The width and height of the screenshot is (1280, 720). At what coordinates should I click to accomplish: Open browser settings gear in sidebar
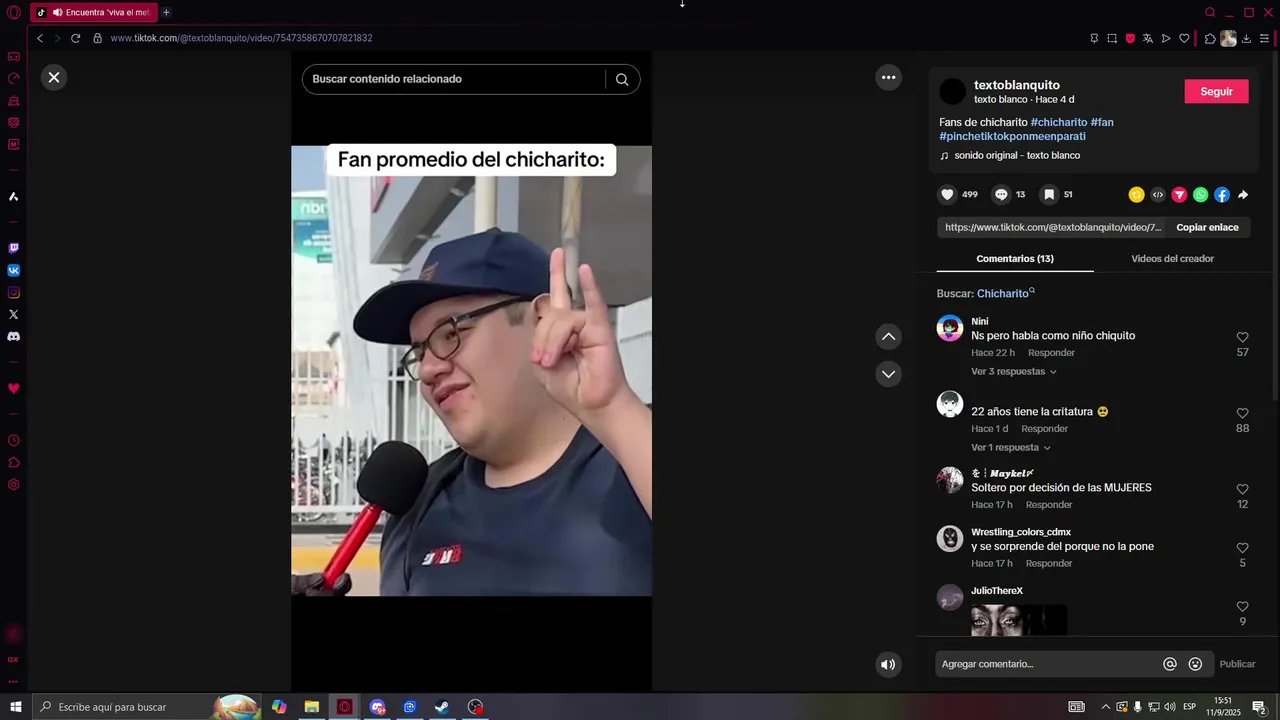click(x=13, y=484)
